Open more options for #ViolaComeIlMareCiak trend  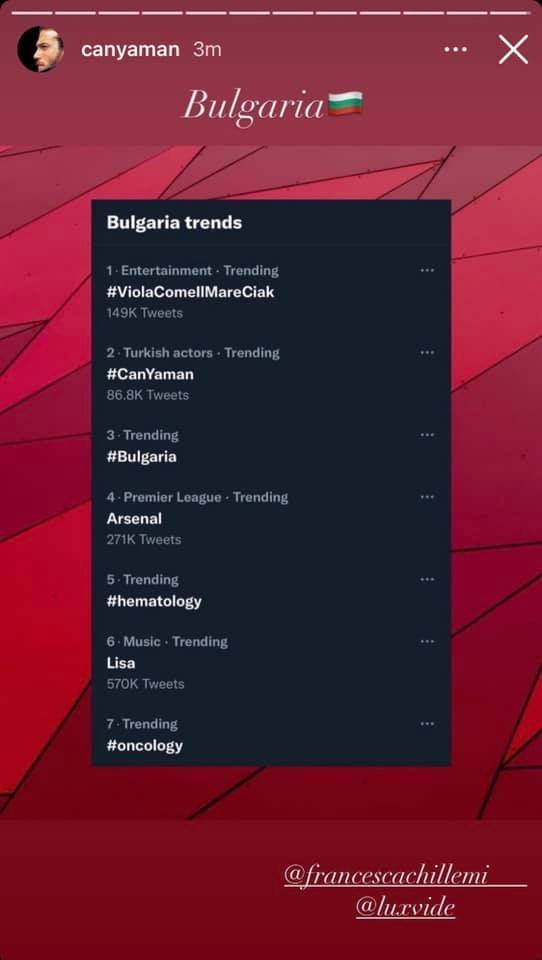(427, 270)
